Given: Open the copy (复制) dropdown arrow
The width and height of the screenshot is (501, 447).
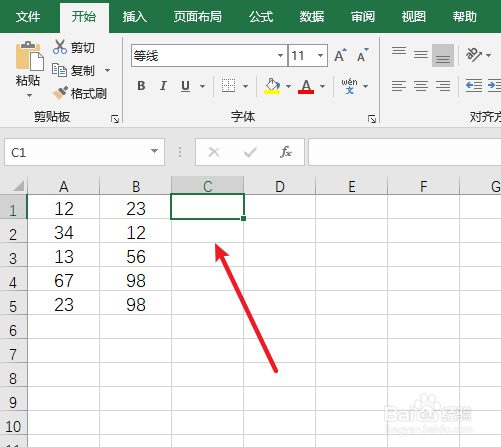Looking at the screenshot, I should pos(107,70).
